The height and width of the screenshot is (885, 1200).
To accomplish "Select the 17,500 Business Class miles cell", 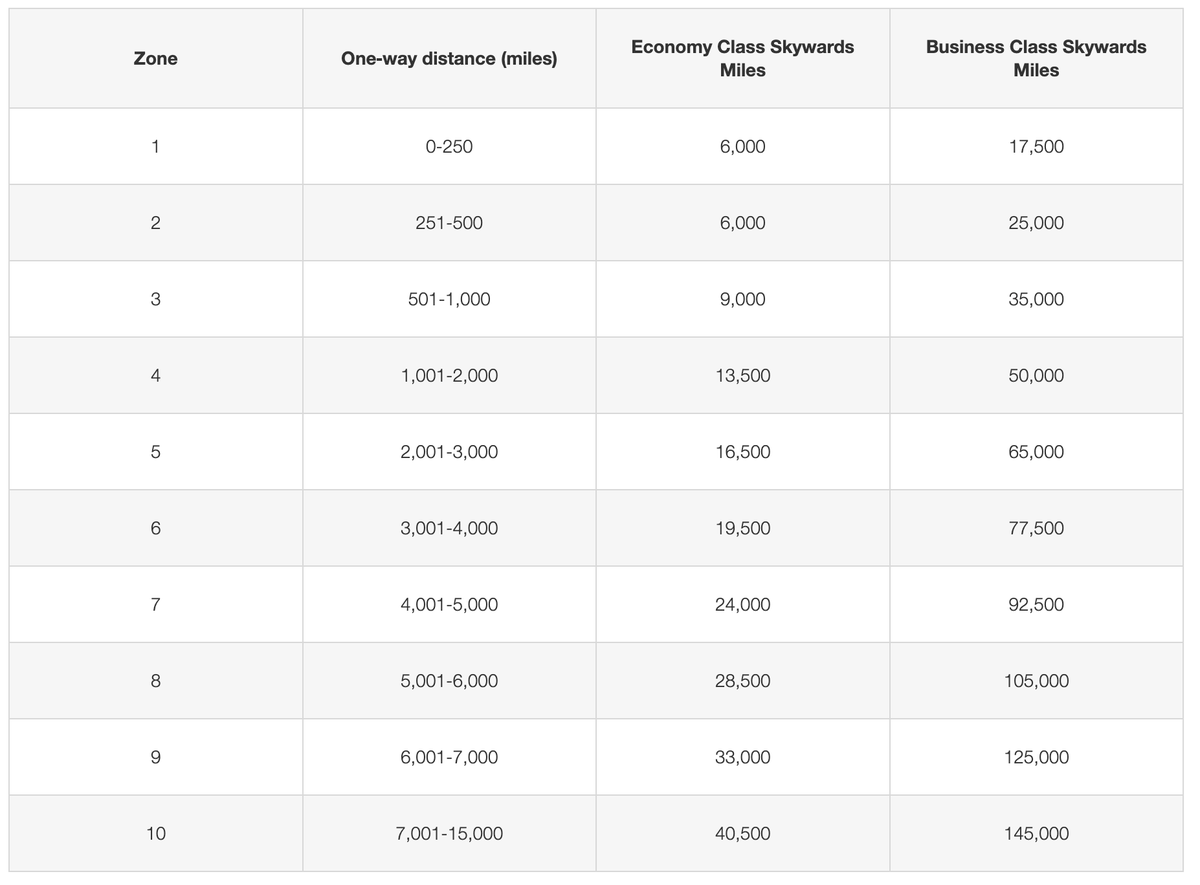I will pos(1036,147).
